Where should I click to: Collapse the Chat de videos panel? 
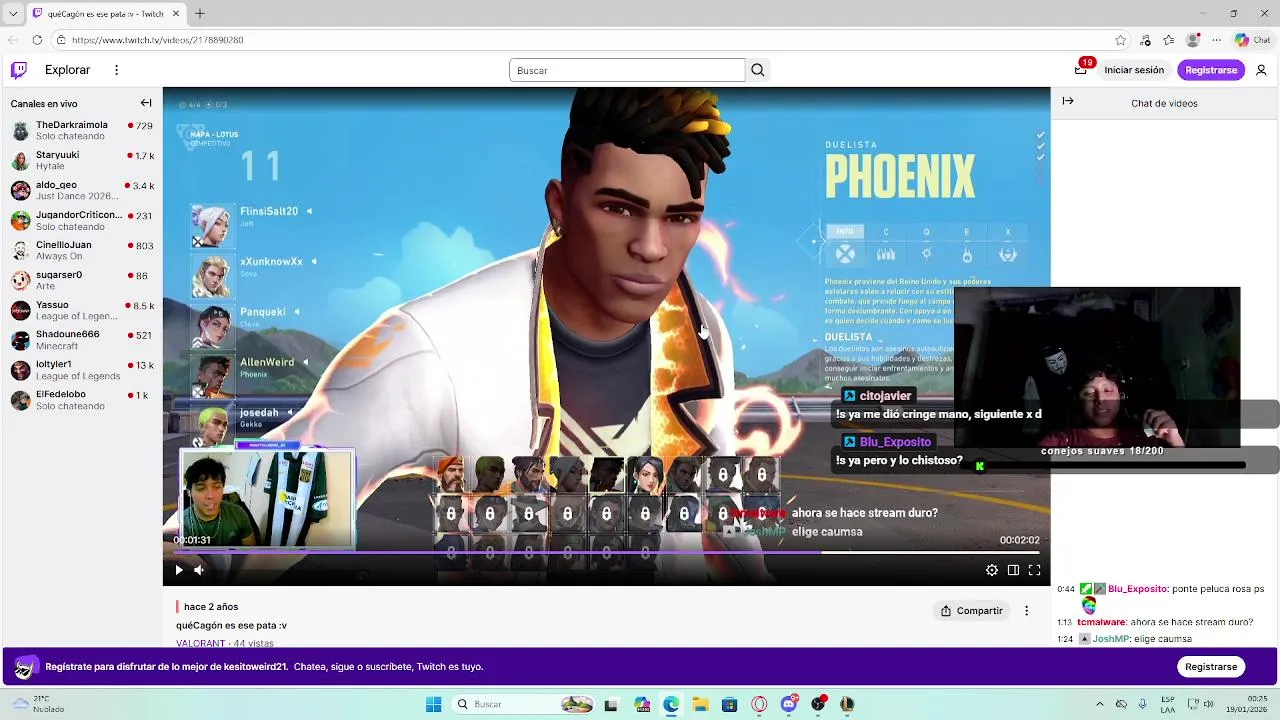tap(1068, 101)
